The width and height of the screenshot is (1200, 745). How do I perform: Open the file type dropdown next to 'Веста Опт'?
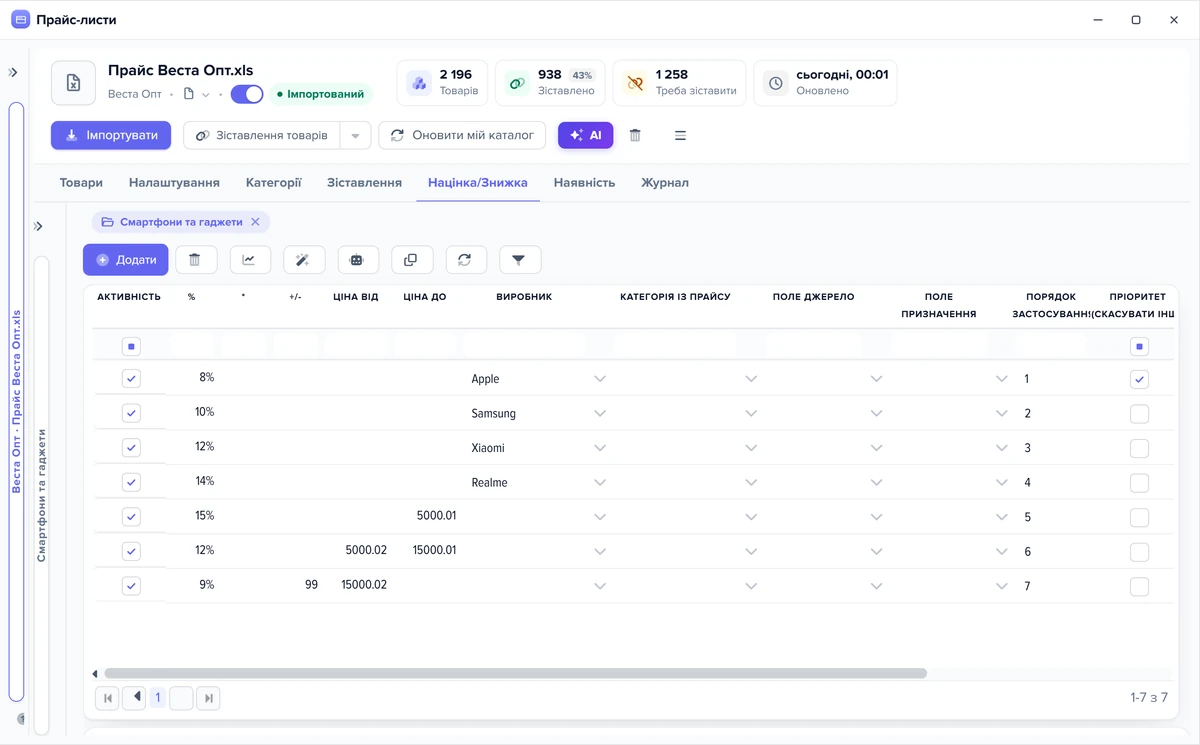(x=206, y=95)
